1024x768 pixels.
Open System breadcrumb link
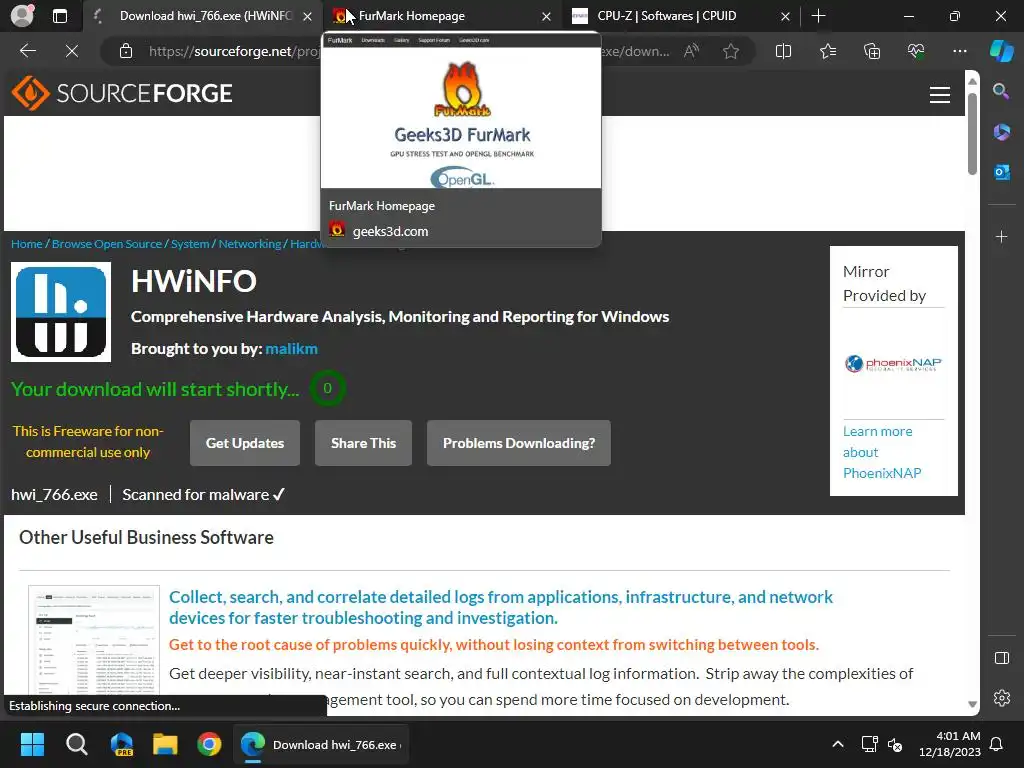point(190,244)
